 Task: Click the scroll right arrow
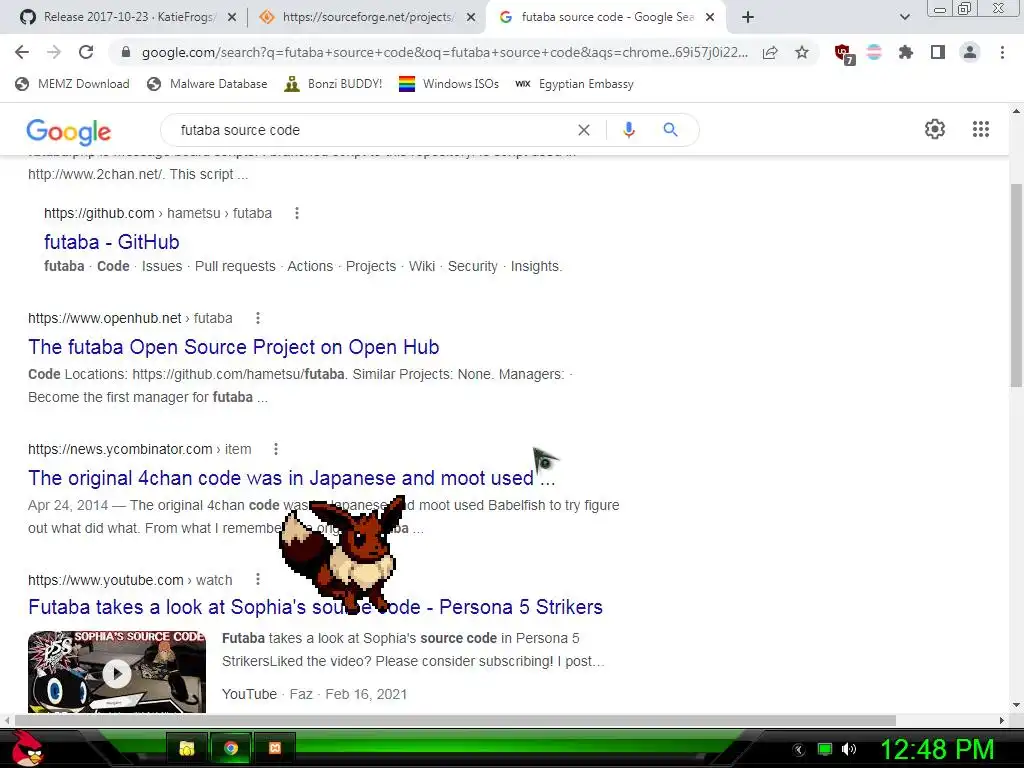[x=1002, y=720]
